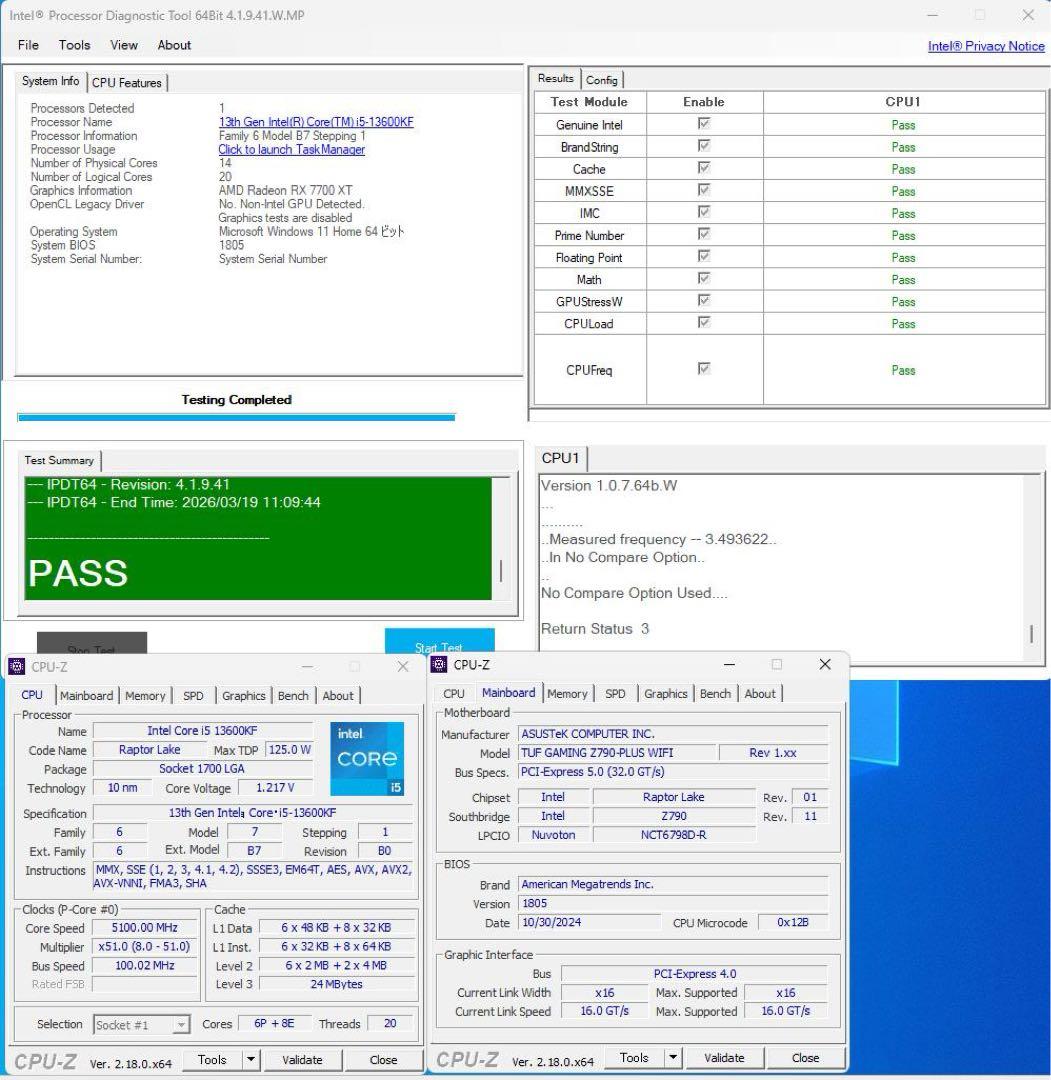Click Close button in left CPU-Z window

[x=384, y=1059]
